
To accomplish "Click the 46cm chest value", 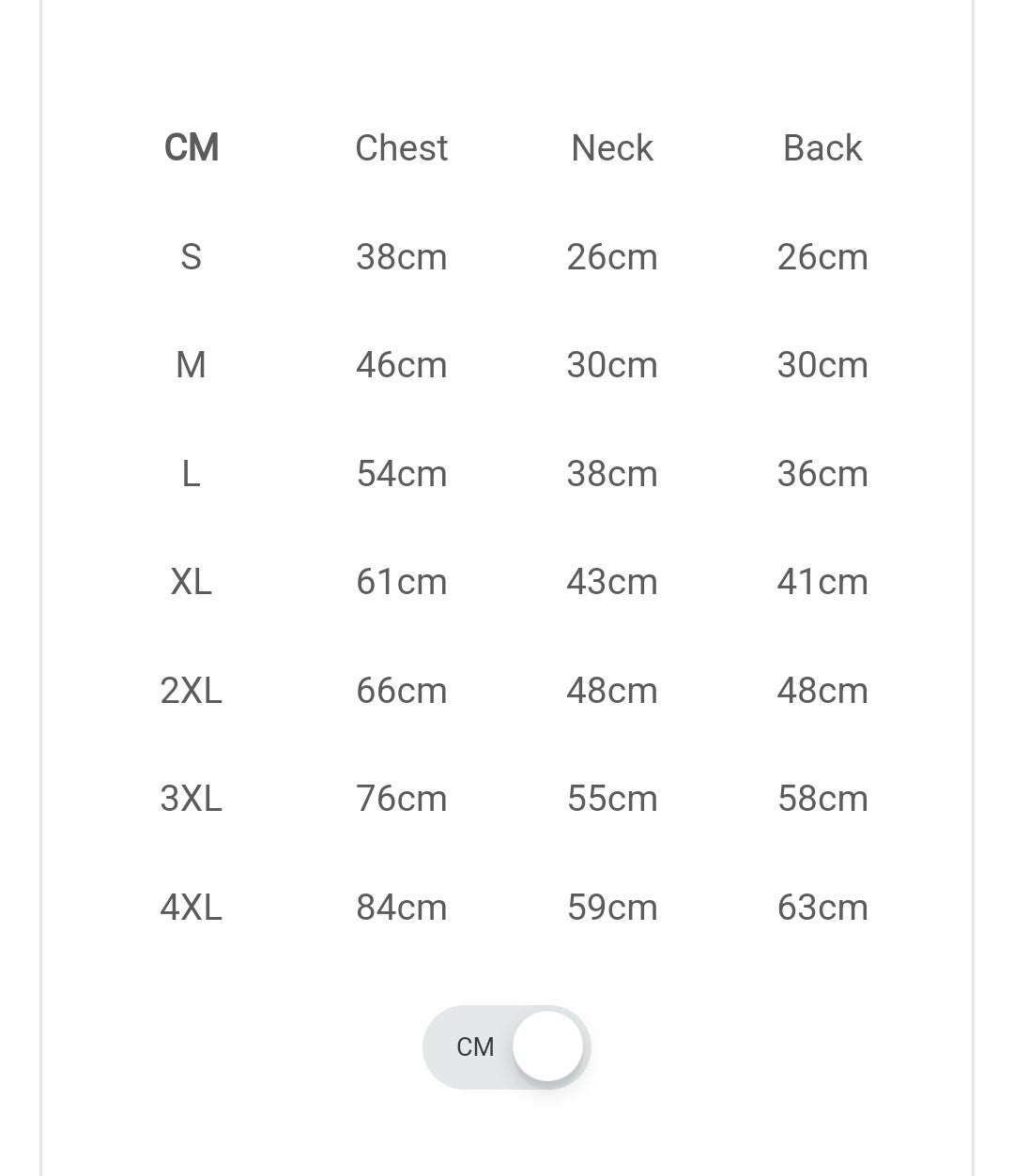I will pyautogui.click(x=401, y=365).
